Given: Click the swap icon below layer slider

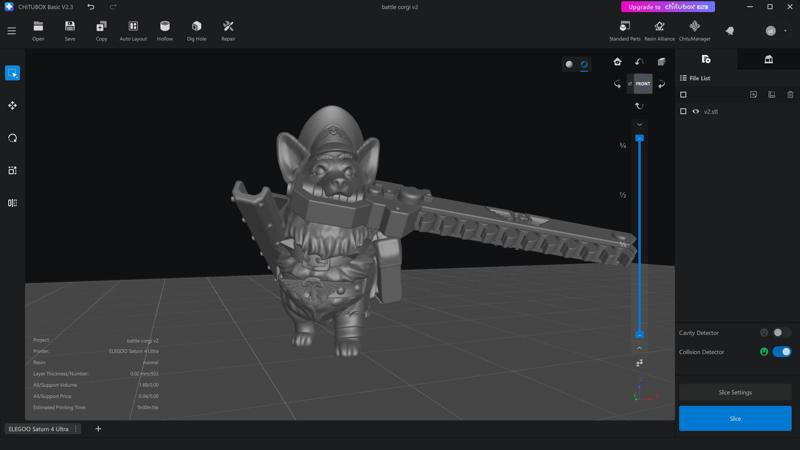Looking at the screenshot, I should (x=639, y=363).
